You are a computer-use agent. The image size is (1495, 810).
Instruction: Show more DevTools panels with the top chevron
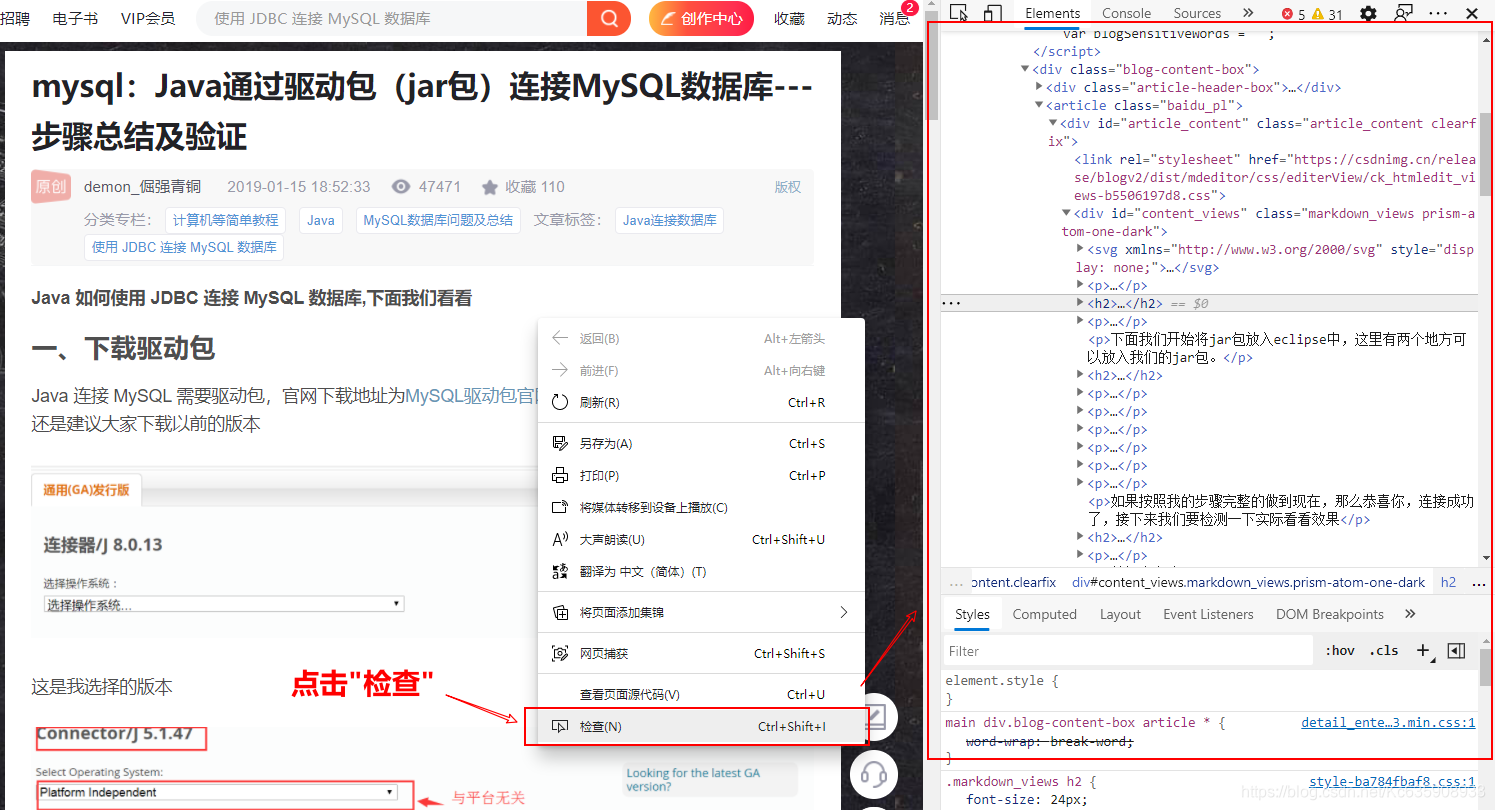click(x=1248, y=13)
